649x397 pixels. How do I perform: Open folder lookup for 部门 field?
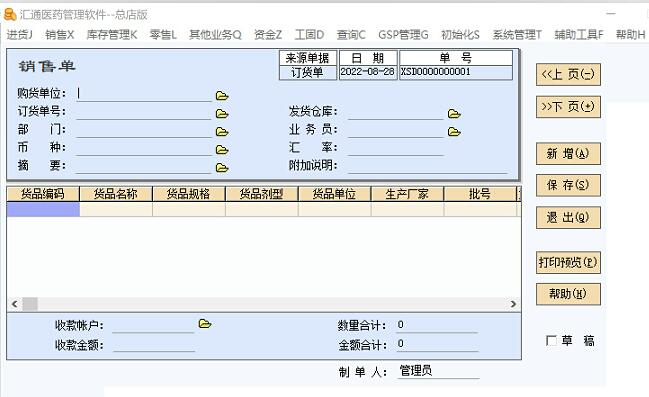(222, 132)
